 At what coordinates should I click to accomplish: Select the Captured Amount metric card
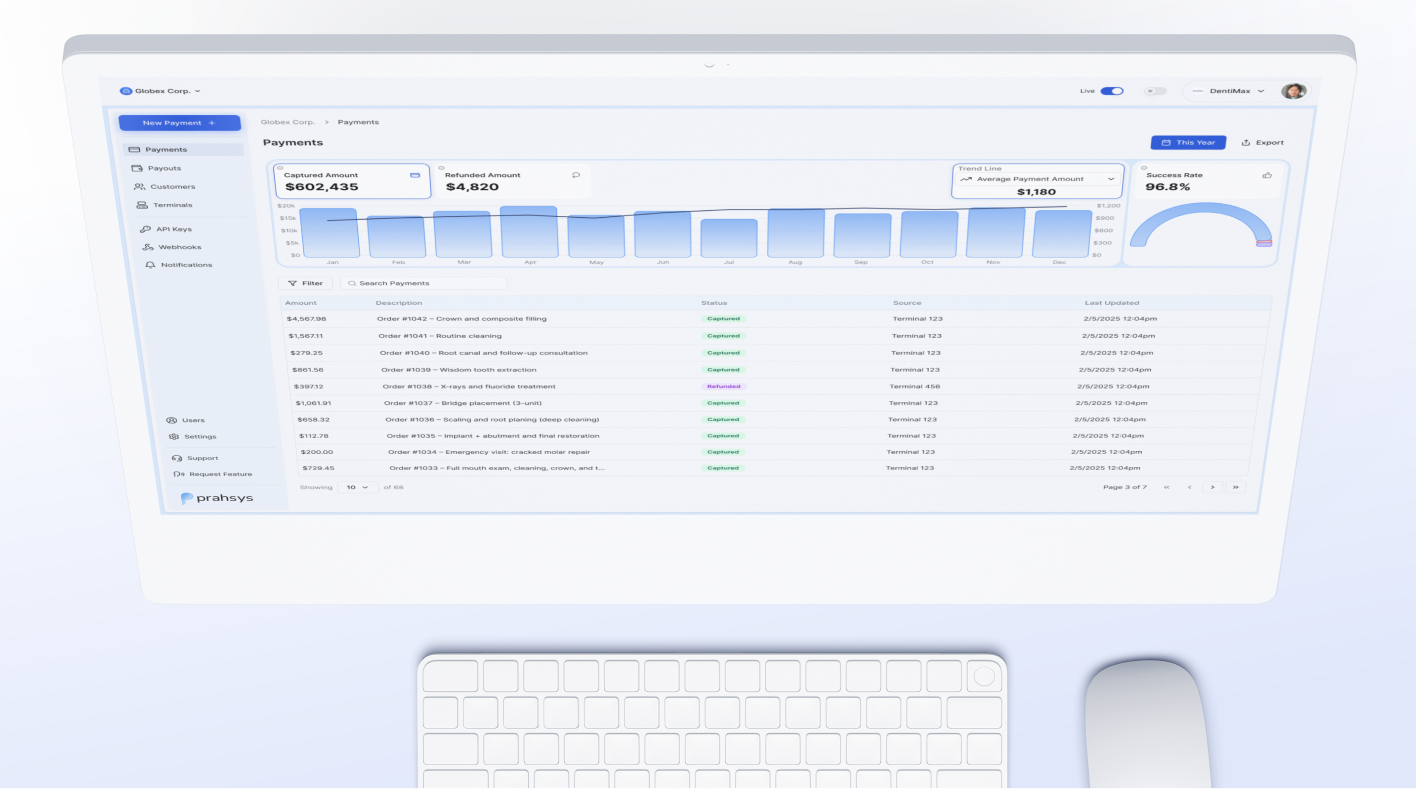(353, 180)
